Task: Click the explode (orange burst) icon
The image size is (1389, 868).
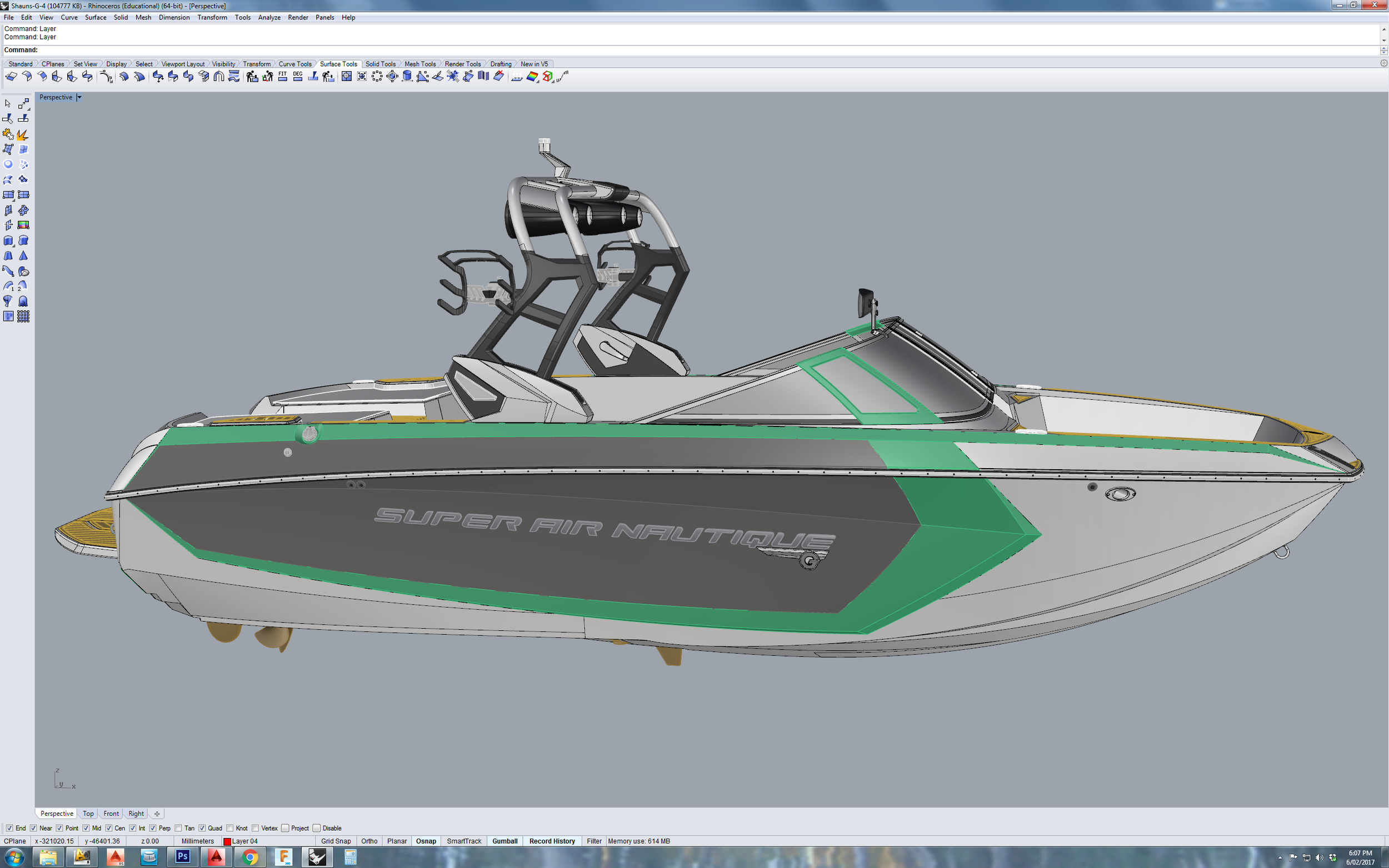Action: point(23,134)
